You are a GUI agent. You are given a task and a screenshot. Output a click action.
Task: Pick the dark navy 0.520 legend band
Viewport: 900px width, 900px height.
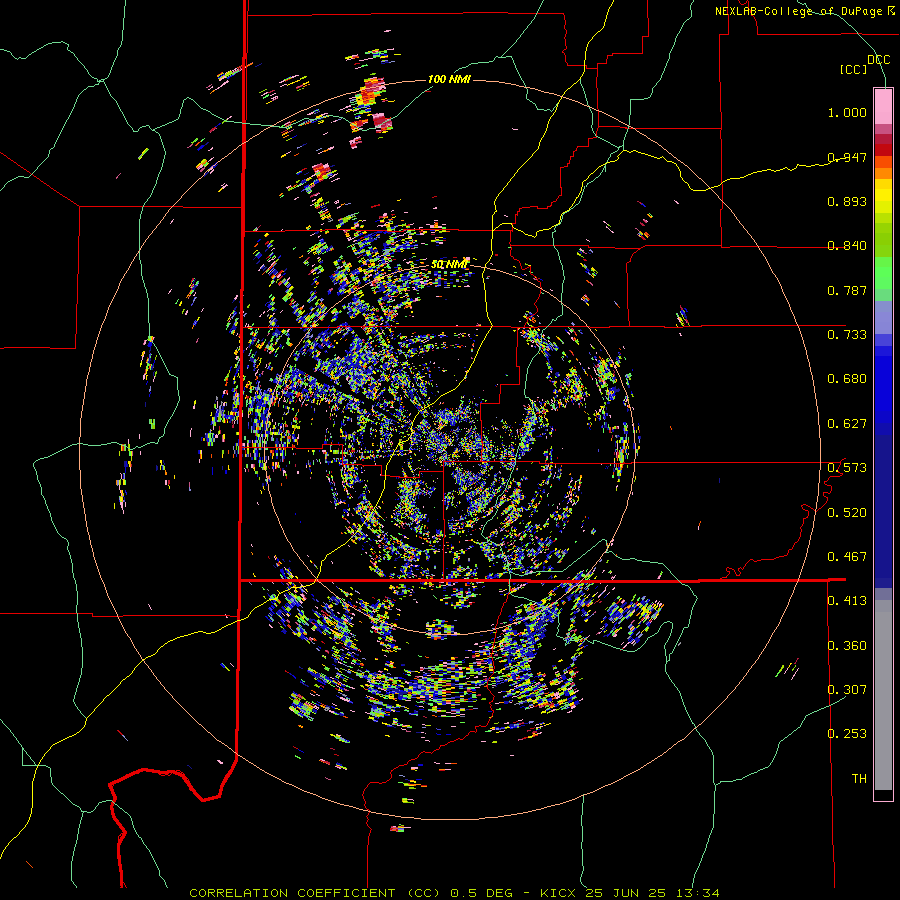click(883, 511)
